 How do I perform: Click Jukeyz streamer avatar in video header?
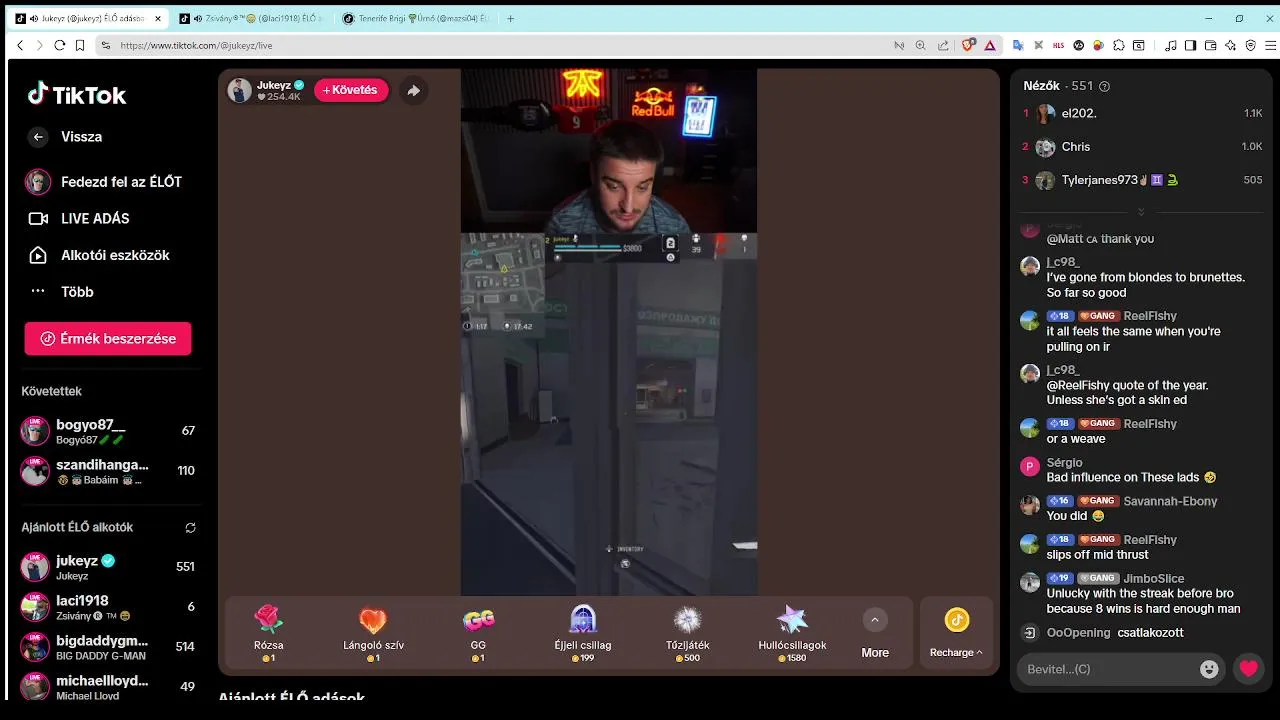[x=239, y=90]
